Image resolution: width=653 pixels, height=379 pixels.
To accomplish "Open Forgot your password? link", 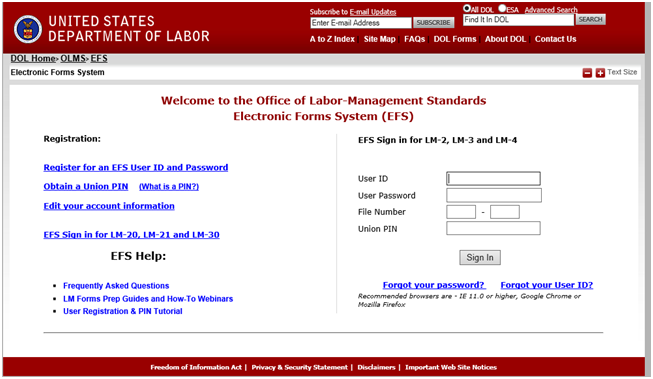I will click(x=434, y=285).
